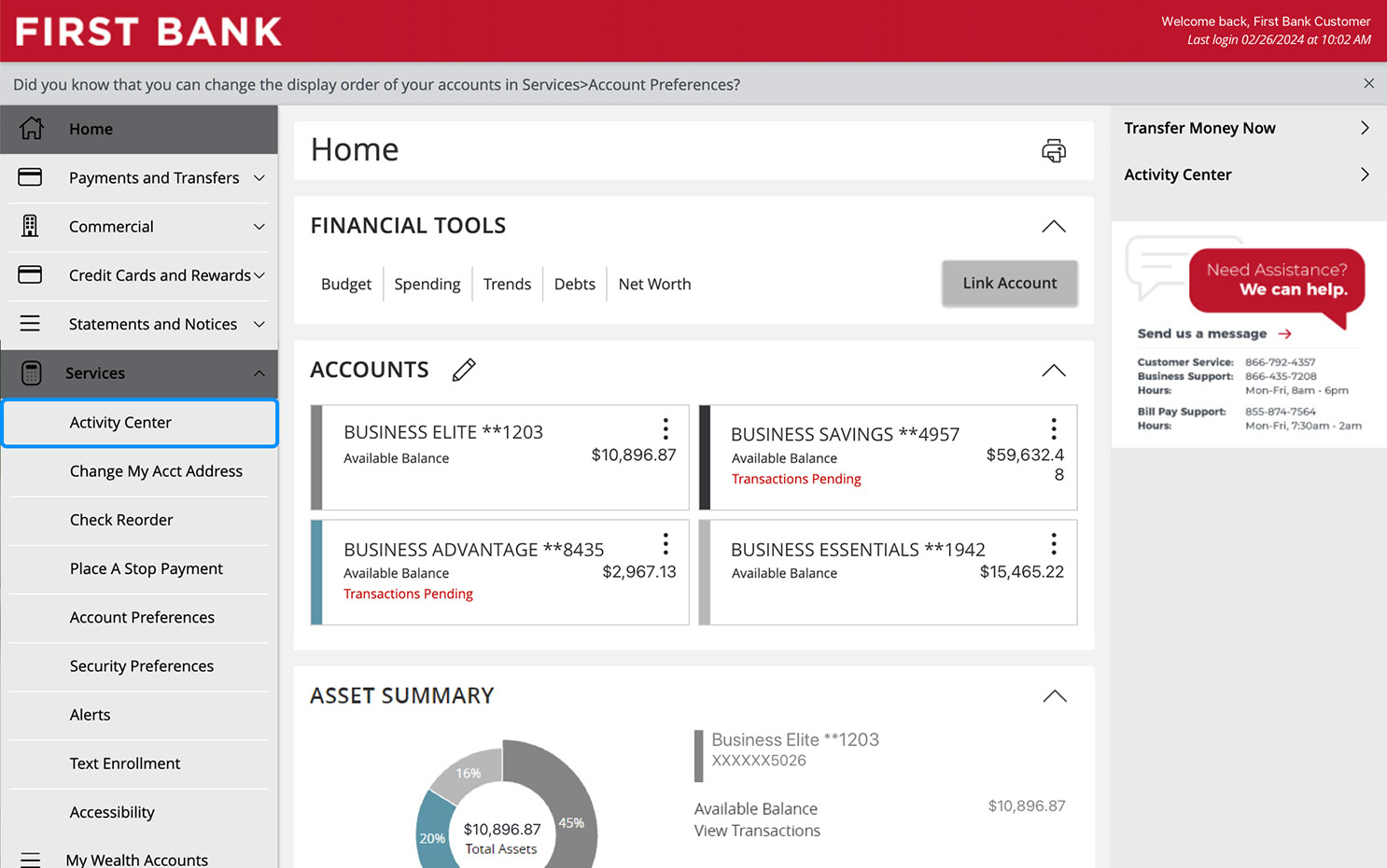
Task: Click Transactions Pending on Business Advantage
Action: (408, 594)
